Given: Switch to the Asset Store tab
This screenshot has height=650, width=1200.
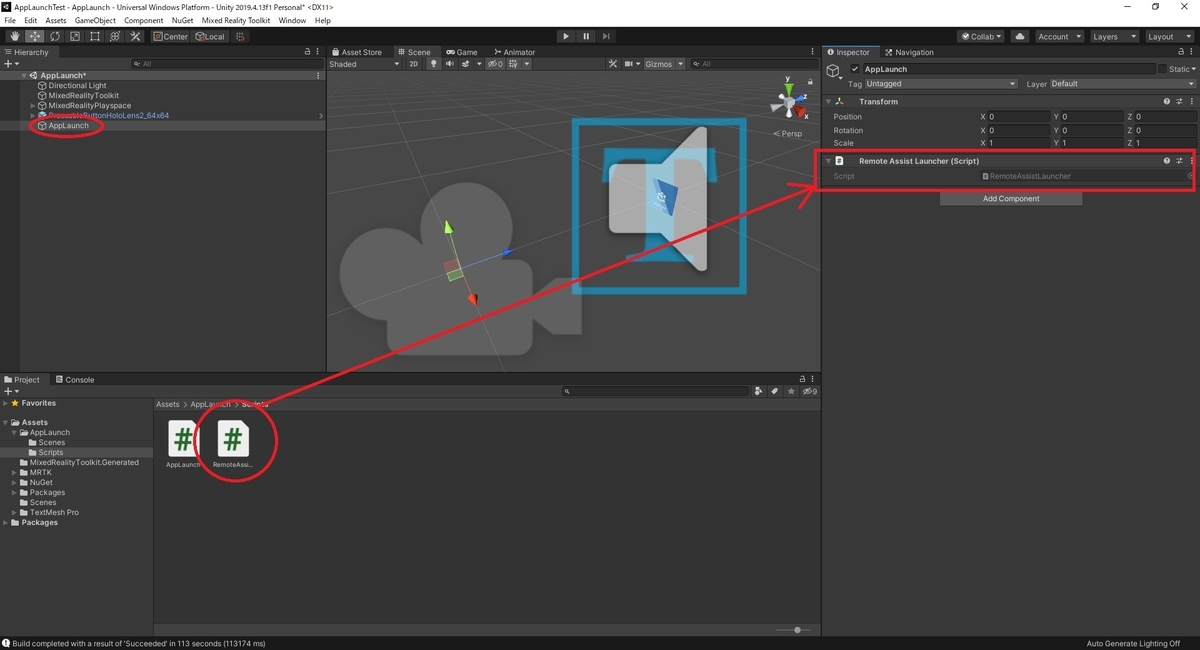Looking at the screenshot, I should (357, 52).
